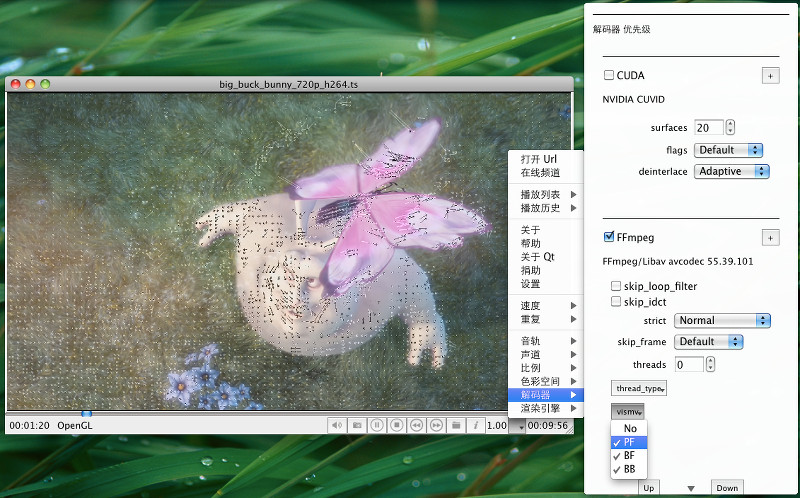Expand FFmpeg options with plus button
Screen dimensions: 800x498
[770, 238]
